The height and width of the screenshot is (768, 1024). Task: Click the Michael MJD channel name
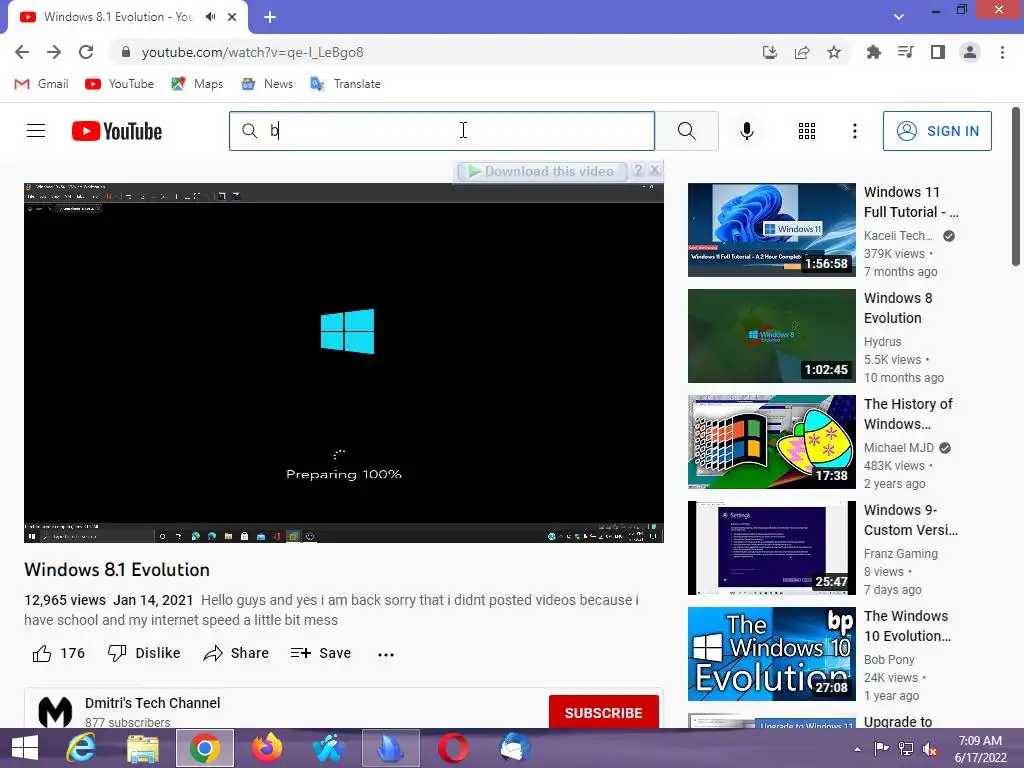click(899, 447)
